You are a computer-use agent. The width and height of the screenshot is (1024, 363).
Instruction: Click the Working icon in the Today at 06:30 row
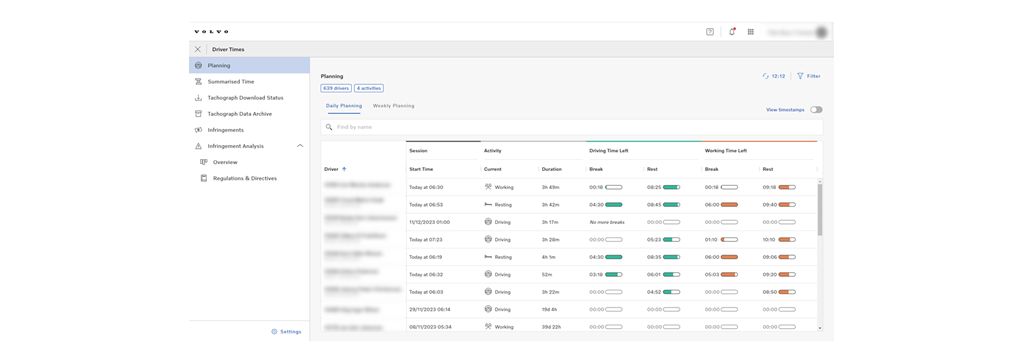[488, 187]
